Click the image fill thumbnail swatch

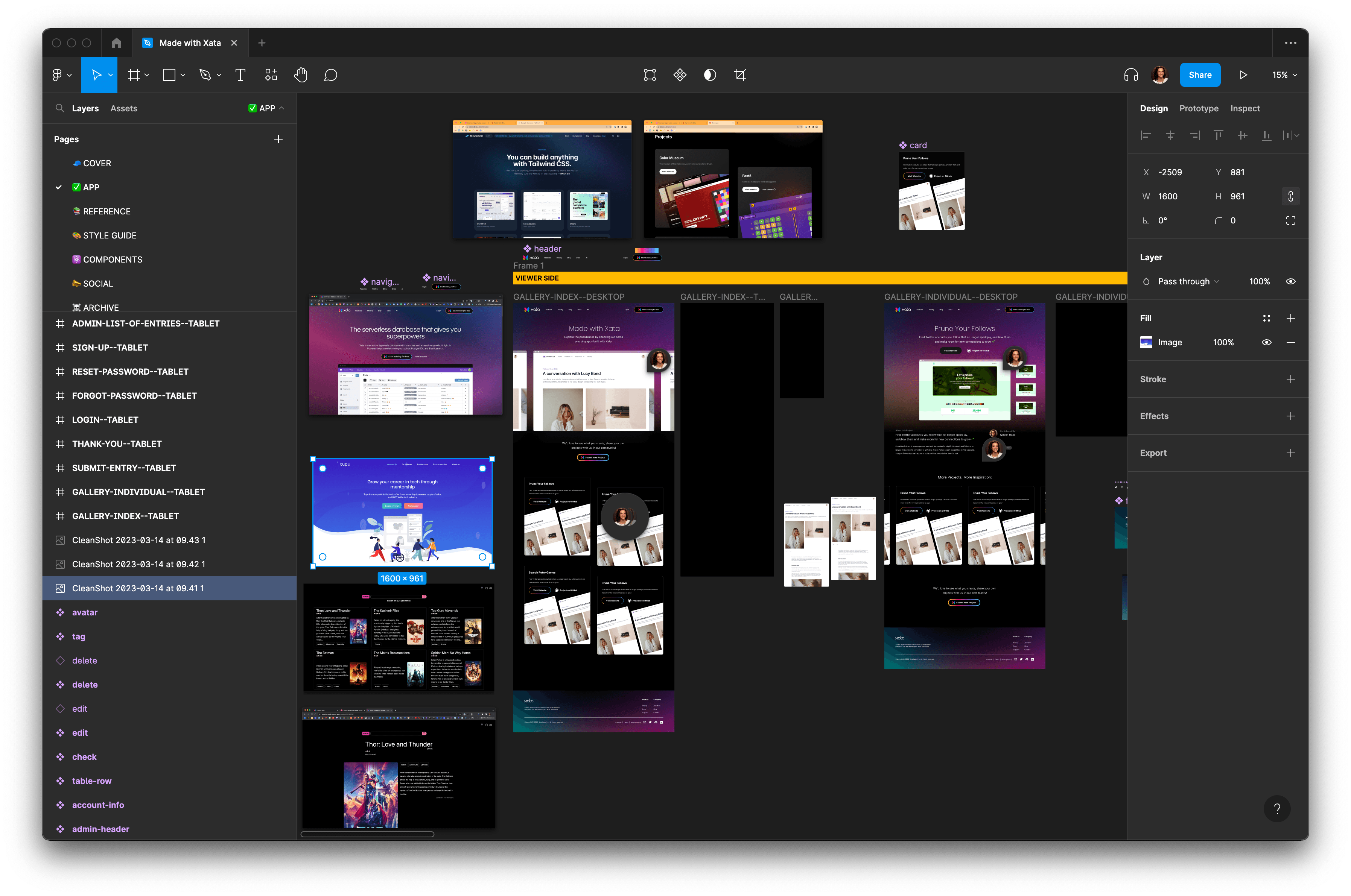[x=1146, y=342]
